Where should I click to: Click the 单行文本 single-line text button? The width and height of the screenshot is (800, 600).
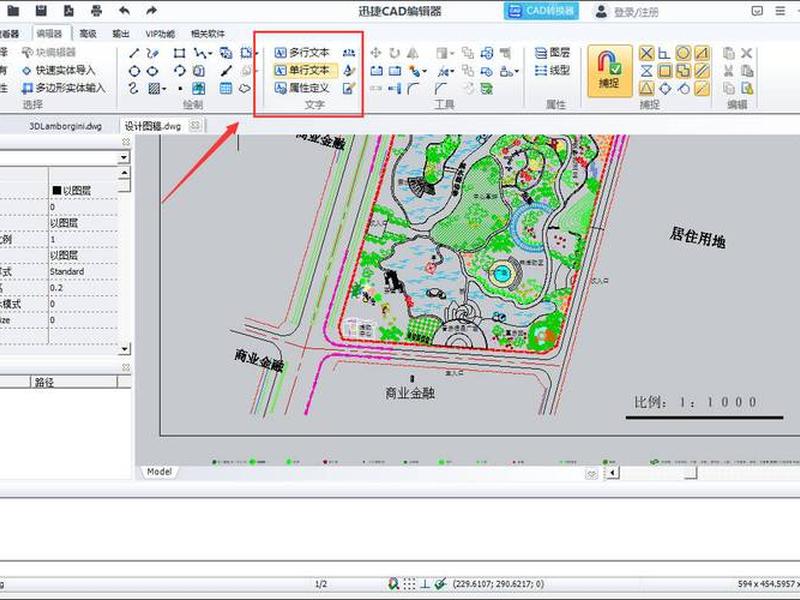click(x=305, y=70)
